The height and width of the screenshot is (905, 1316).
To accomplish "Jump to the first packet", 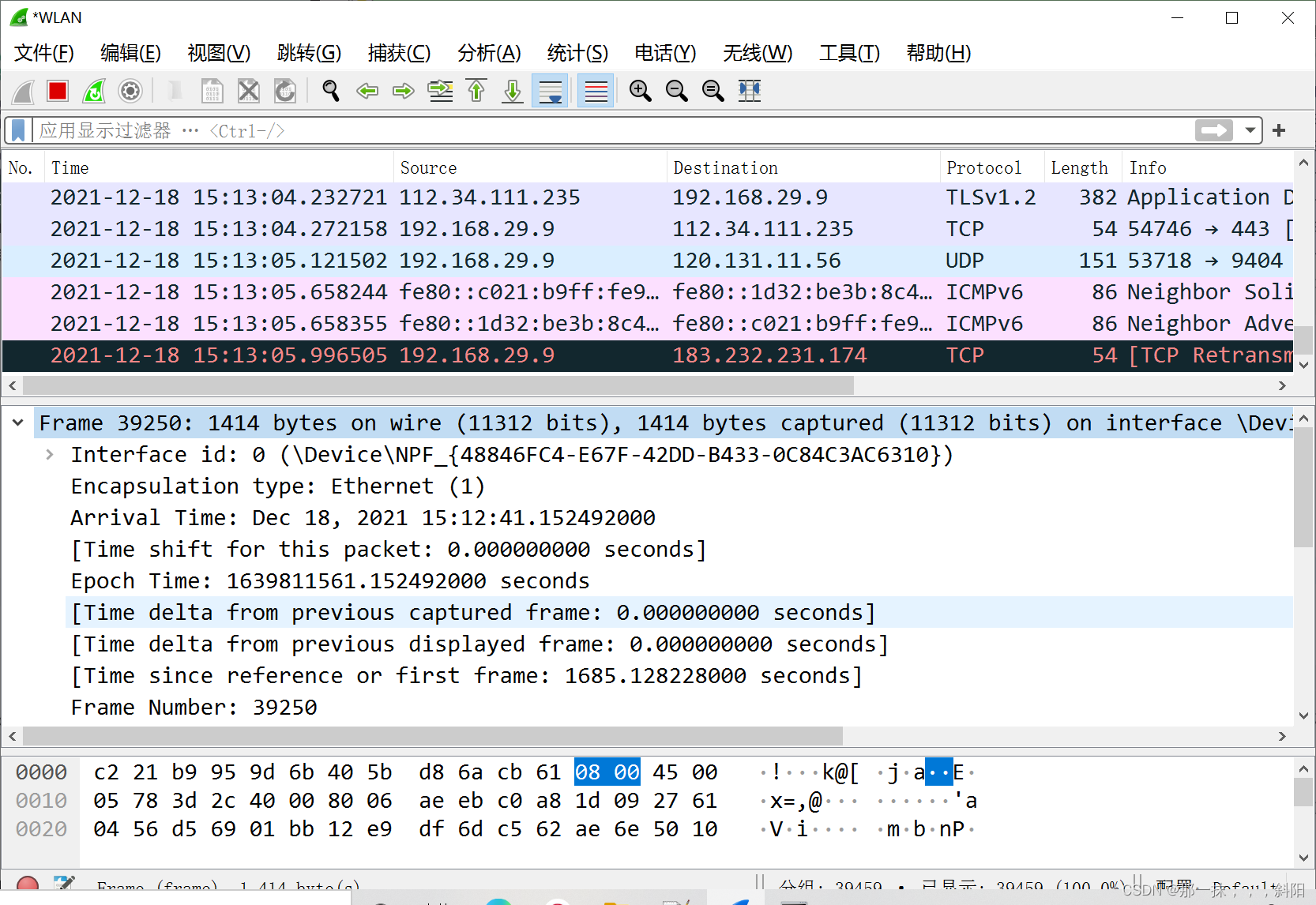I will coord(476,92).
